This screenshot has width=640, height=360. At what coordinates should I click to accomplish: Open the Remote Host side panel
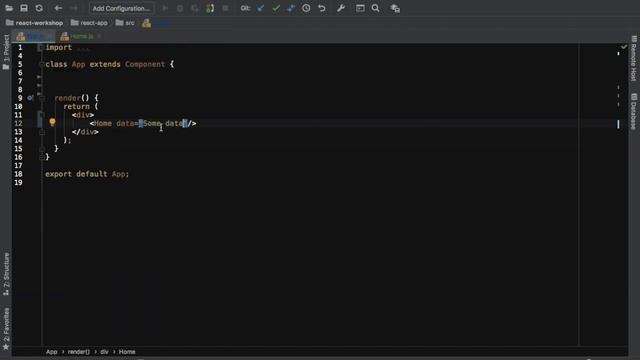click(x=633, y=58)
